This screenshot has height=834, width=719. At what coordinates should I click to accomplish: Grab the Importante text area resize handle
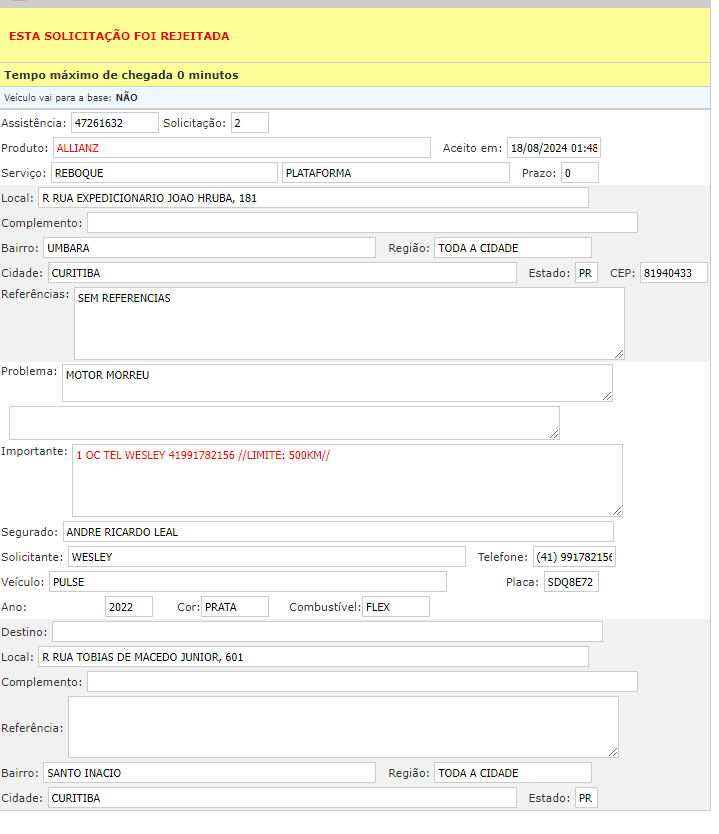point(617,511)
